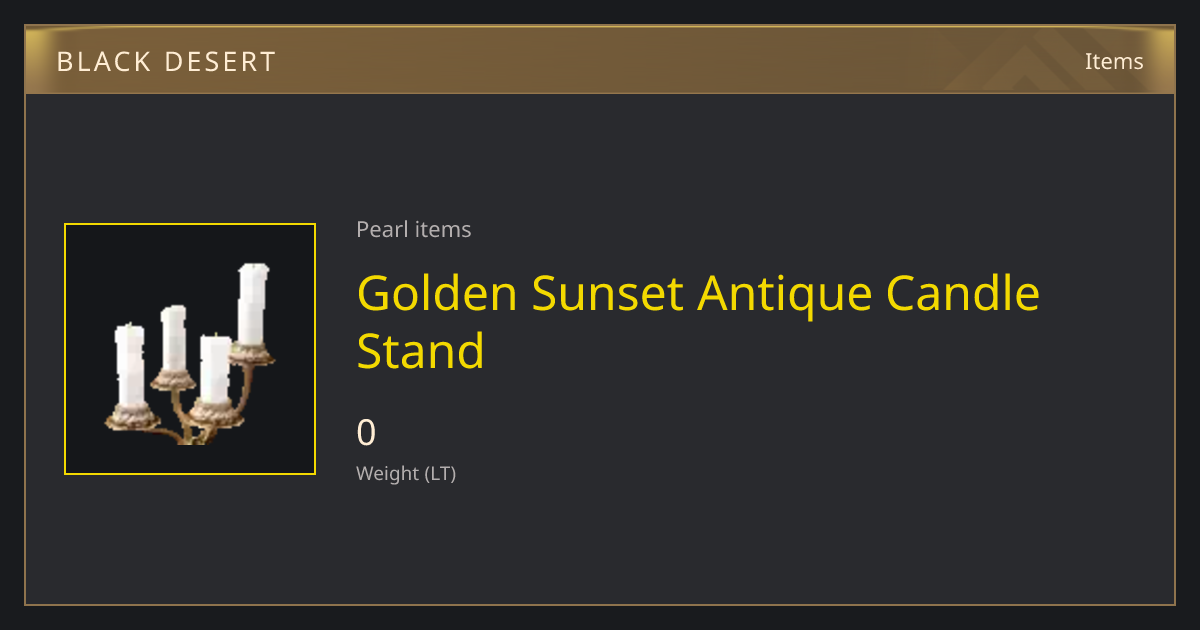Select the weight value 0
1200x630 pixels.
point(366,433)
